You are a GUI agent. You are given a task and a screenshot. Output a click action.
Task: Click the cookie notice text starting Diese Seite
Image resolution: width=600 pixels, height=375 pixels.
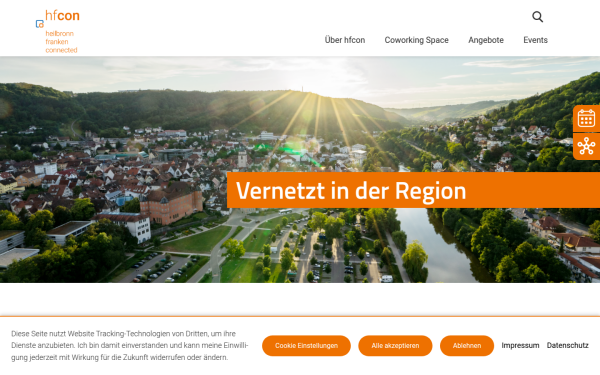coord(130,346)
